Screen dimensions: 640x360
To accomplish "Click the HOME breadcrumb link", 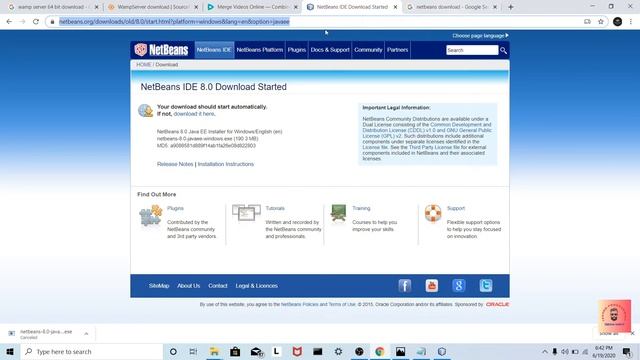I will (144, 64).
